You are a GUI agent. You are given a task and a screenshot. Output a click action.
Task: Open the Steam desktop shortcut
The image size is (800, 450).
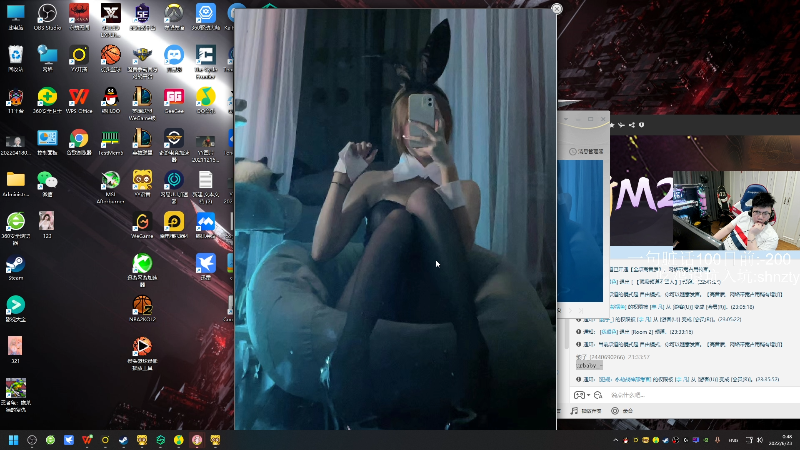(16, 267)
